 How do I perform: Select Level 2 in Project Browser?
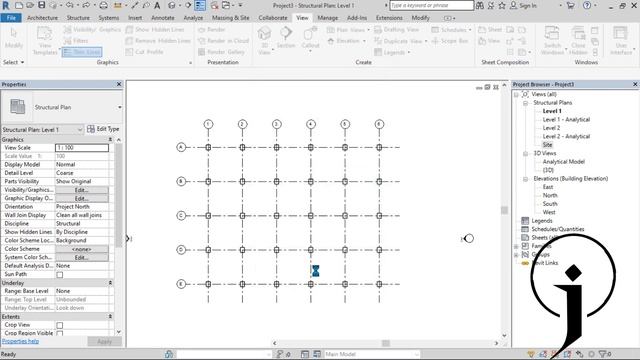click(551, 128)
